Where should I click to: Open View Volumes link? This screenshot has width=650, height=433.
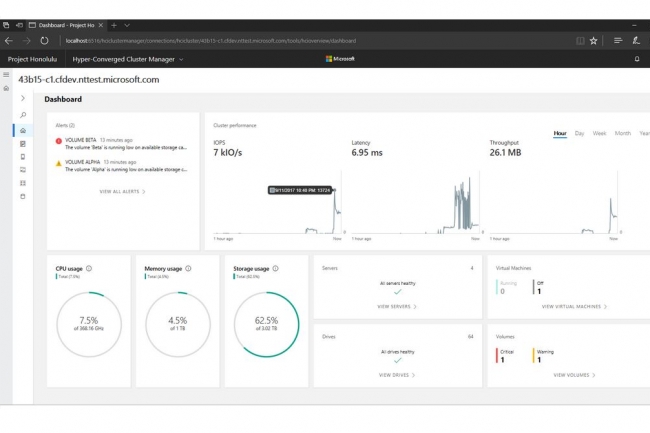click(x=574, y=375)
